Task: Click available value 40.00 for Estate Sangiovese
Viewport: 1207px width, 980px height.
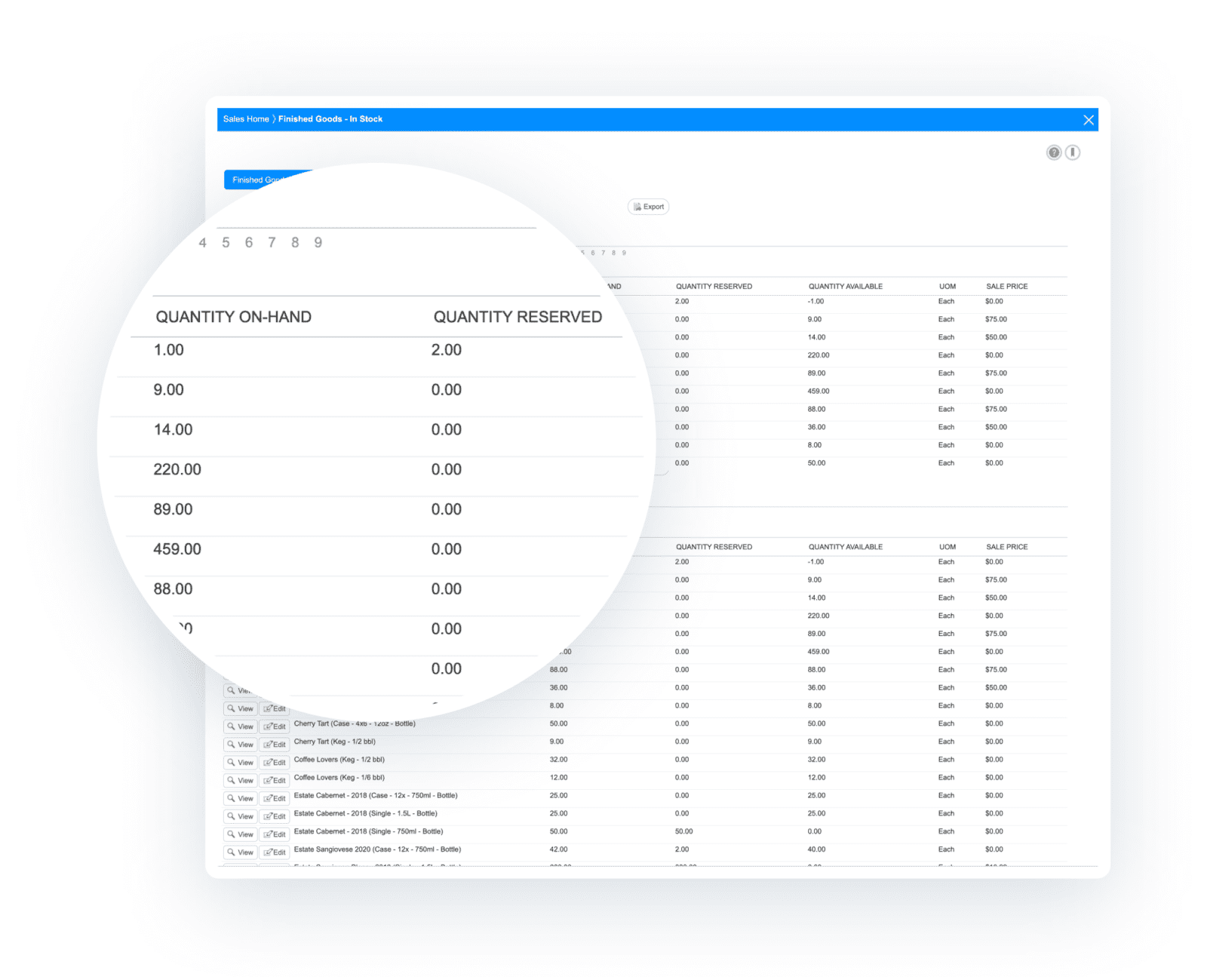Action: pos(816,850)
